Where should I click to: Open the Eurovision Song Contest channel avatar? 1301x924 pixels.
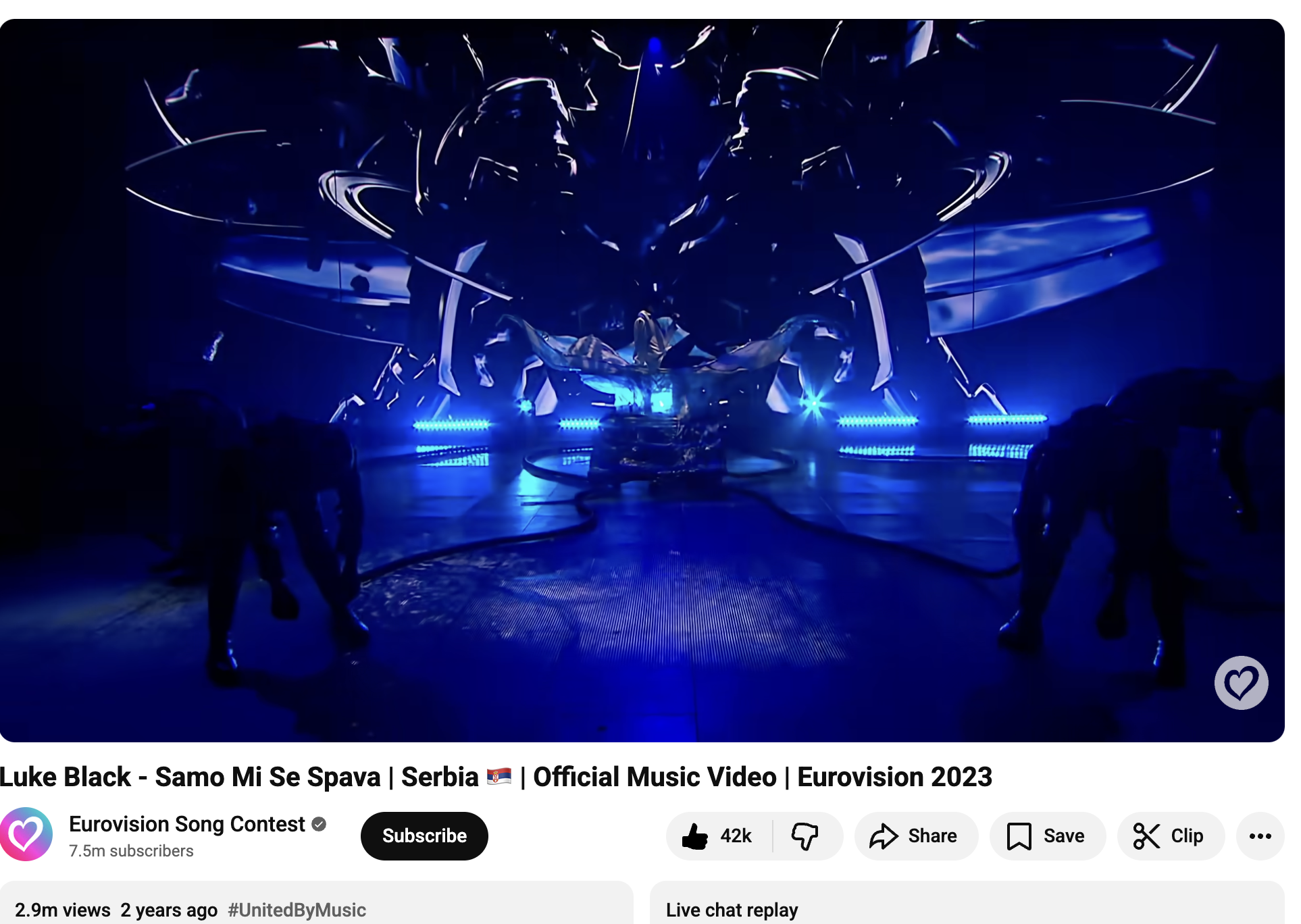point(26,834)
